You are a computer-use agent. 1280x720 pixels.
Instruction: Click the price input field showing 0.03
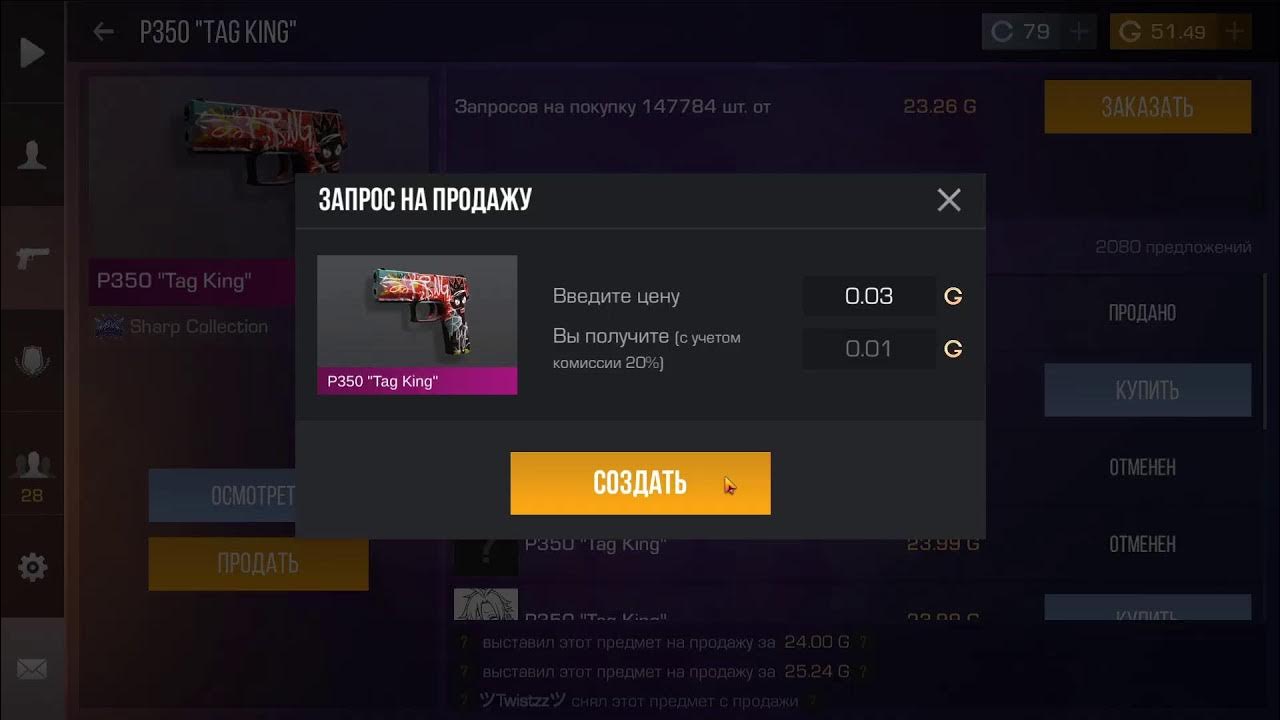tap(869, 296)
